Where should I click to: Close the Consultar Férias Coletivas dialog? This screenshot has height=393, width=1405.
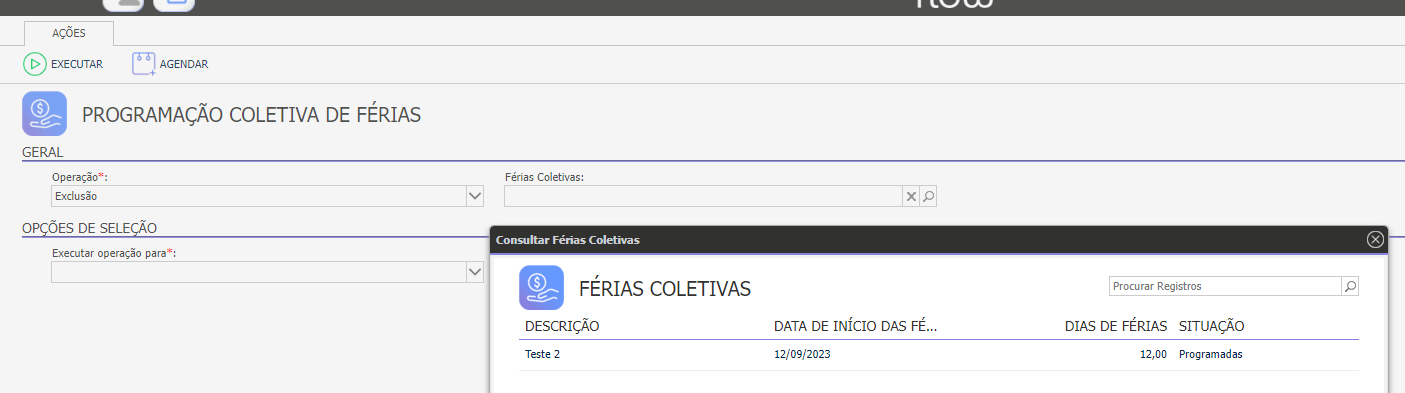[1375, 239]
